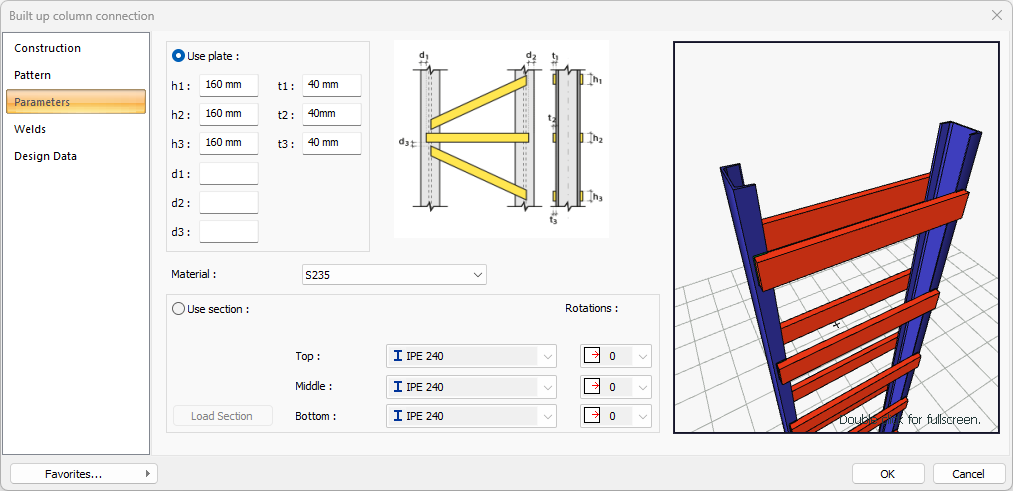
Task: Click the empty d2 field
Action: pyautogui.click(x=229, y=202)
